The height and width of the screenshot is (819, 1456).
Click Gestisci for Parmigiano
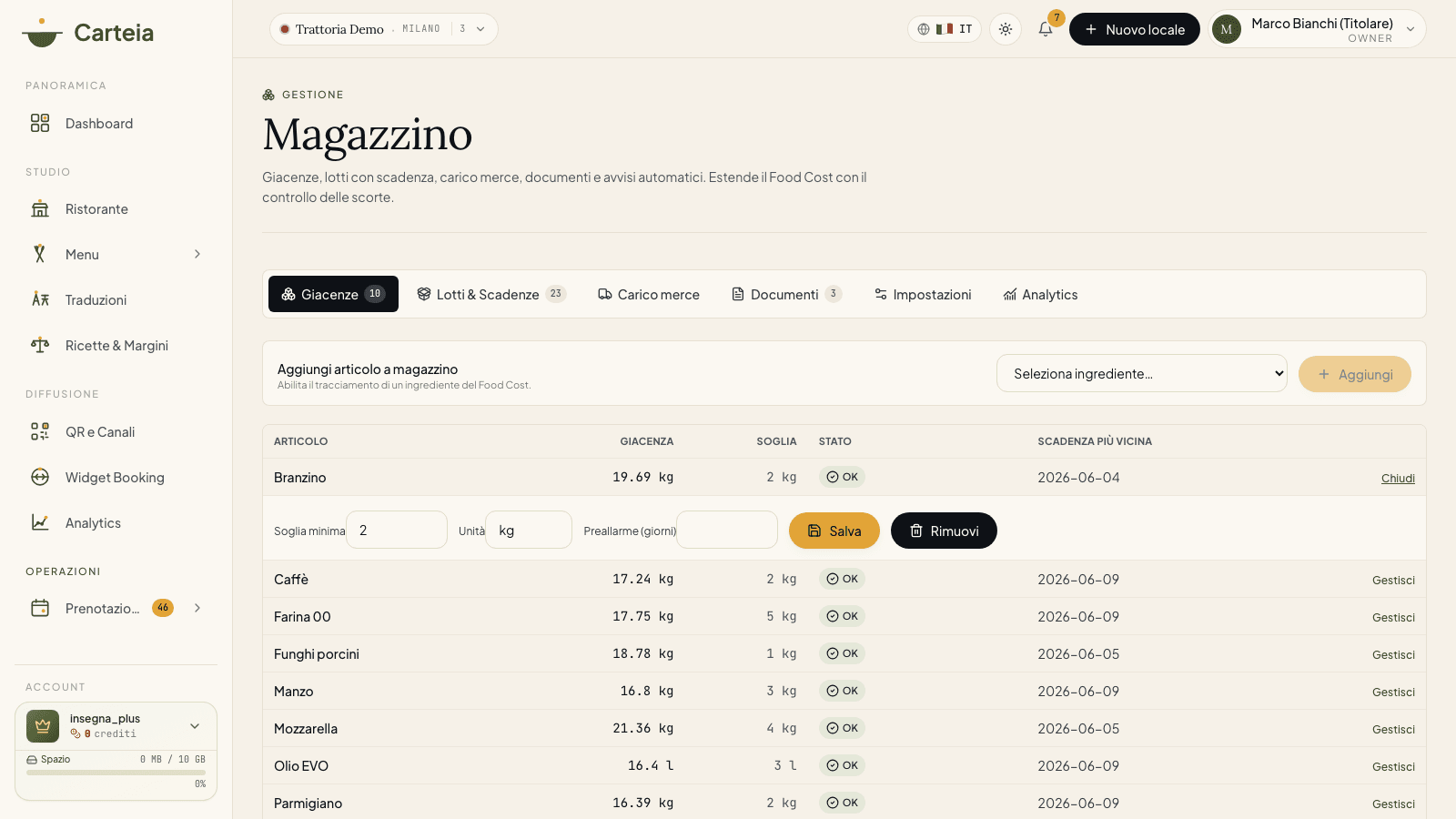1393,804
